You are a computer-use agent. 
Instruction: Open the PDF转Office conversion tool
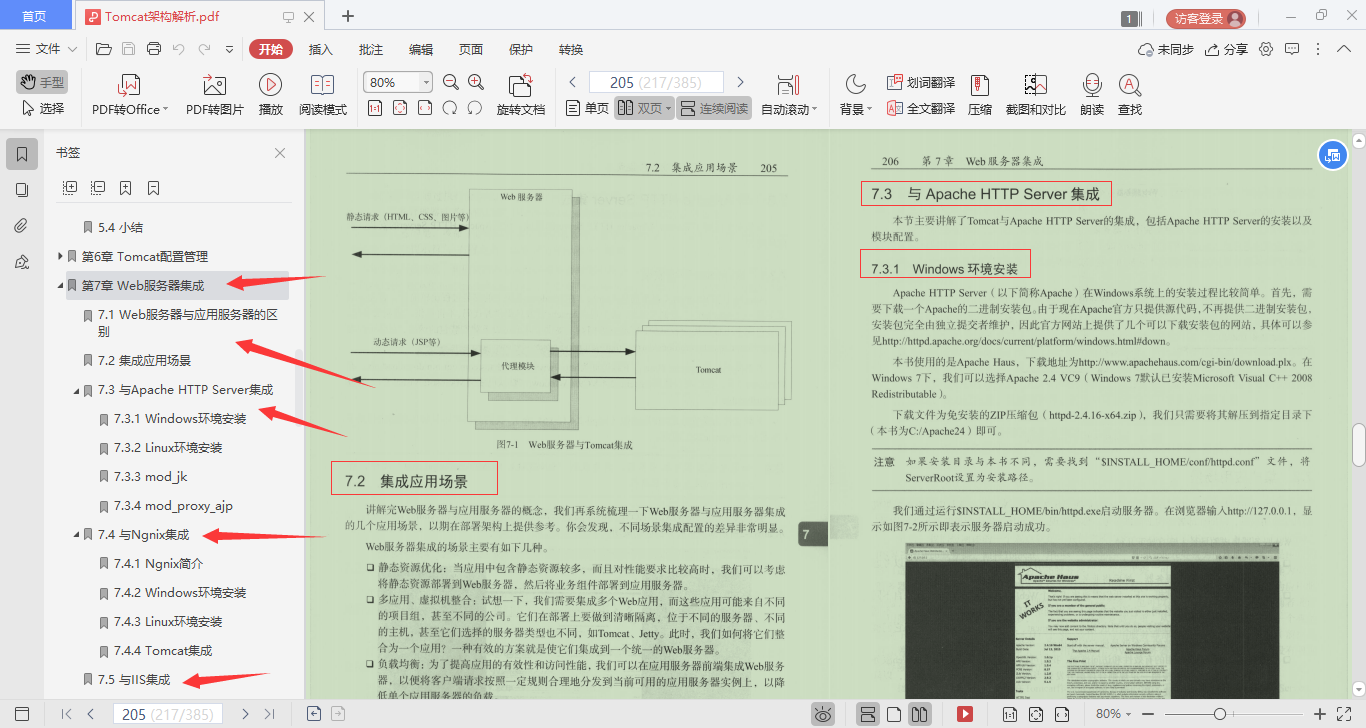127,95
